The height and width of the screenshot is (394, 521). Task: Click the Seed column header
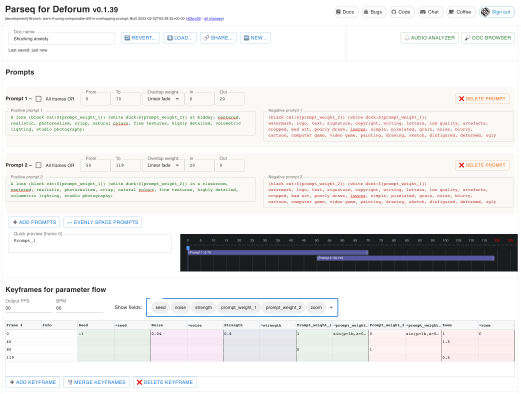(96, 325)
